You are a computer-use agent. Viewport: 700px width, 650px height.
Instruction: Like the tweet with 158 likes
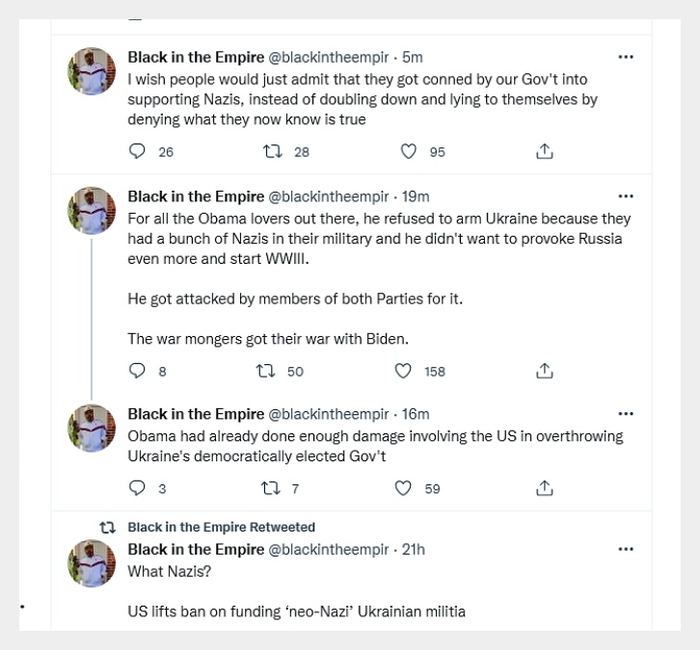[x=403, y=371]
